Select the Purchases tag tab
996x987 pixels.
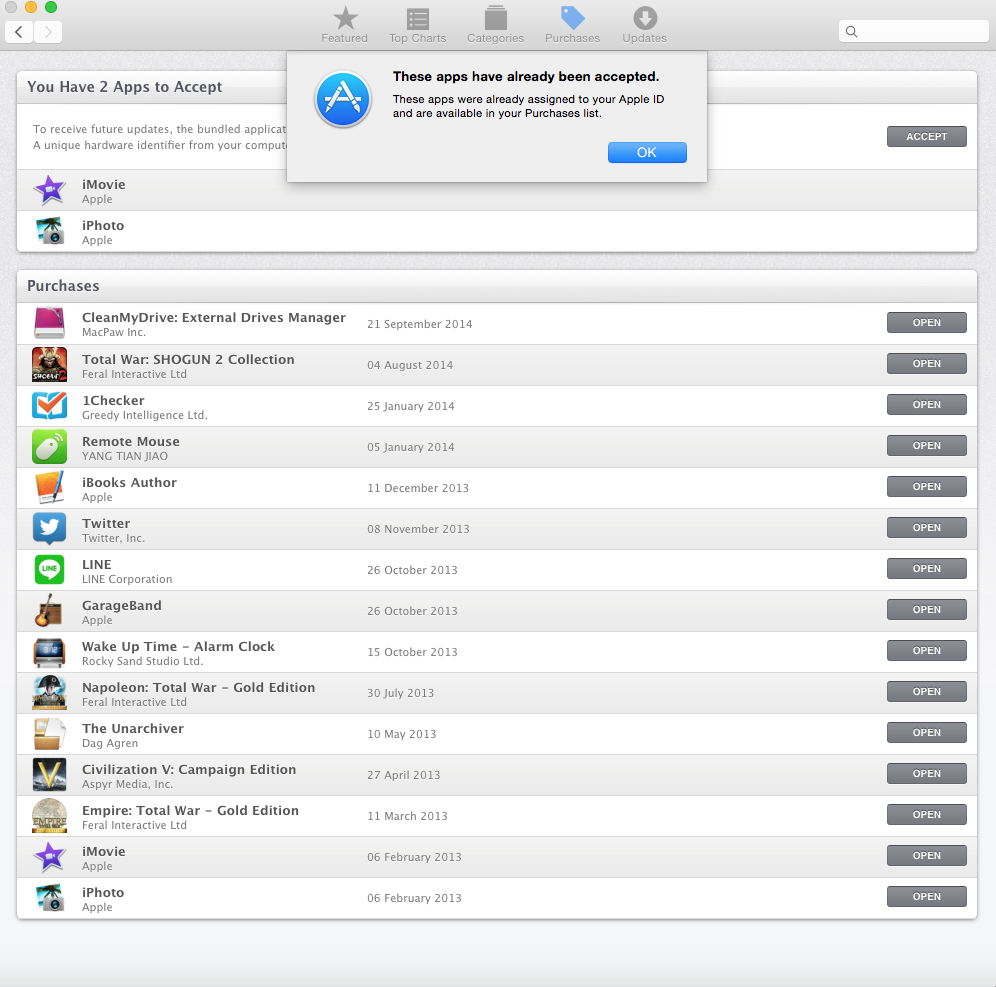click(x=572, y=25)
